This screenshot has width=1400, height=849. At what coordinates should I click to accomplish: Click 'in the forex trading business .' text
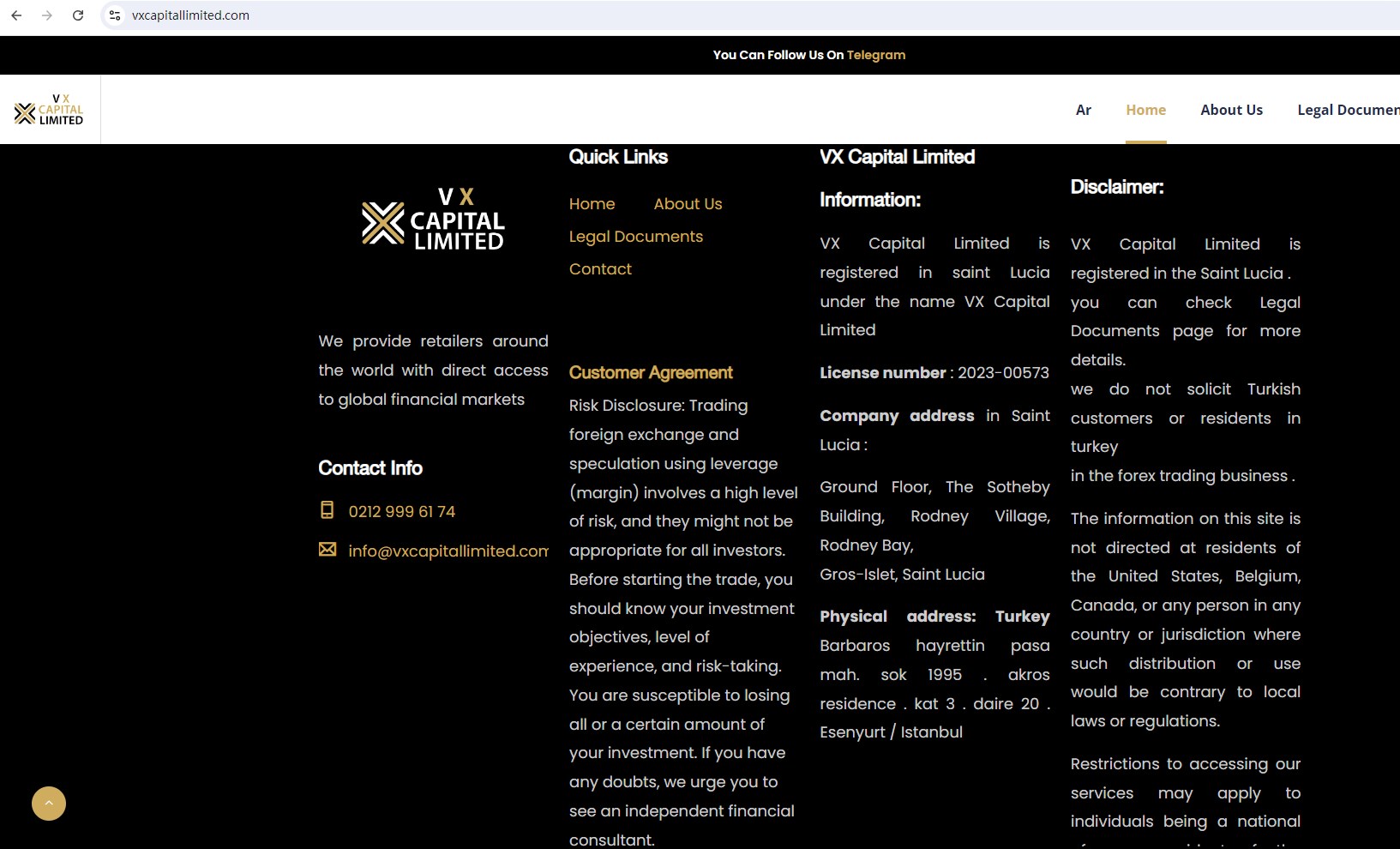pyautogui.click(x=1183, y=476)
